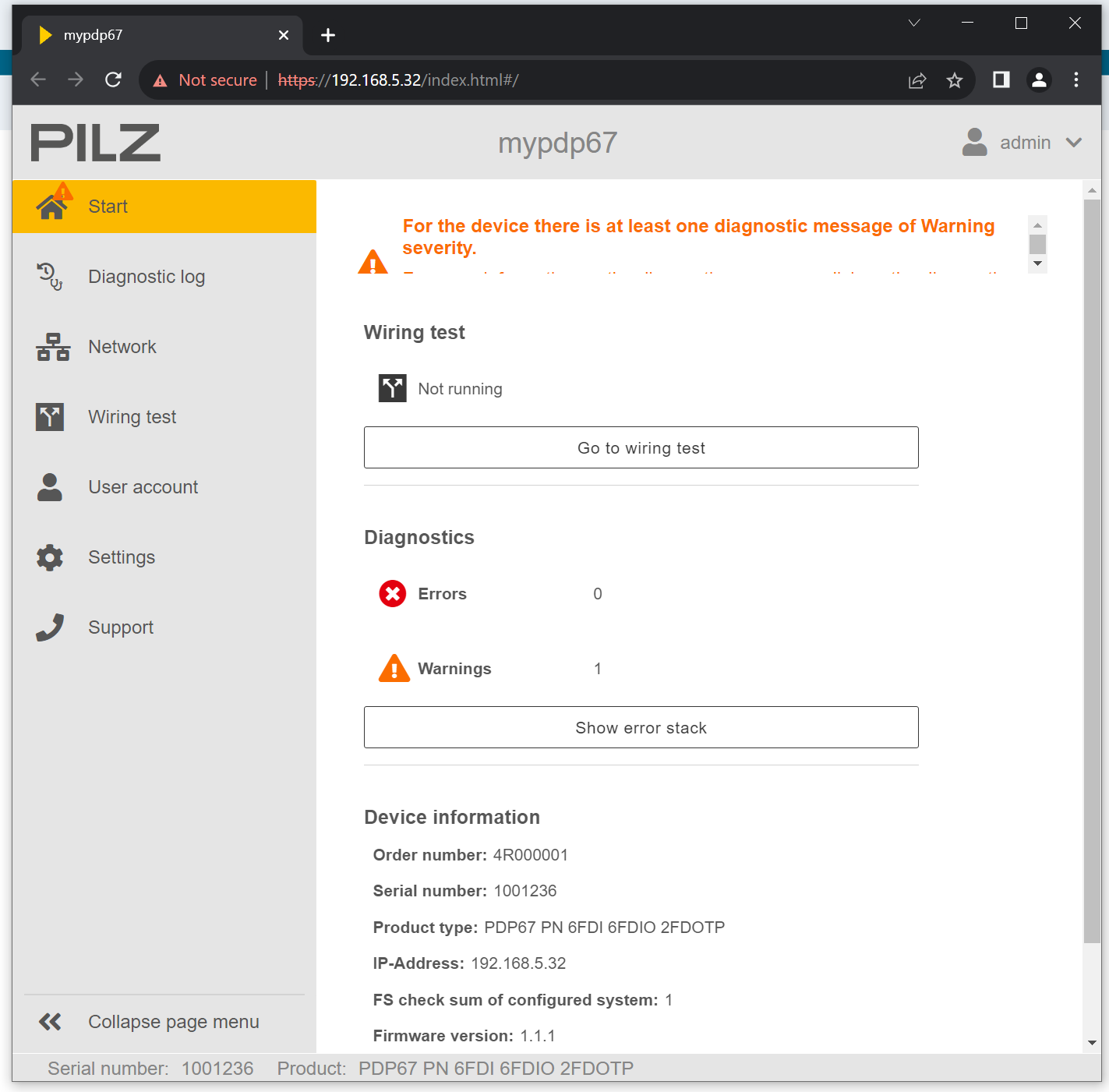
Task: Click the mypdp67 device name heading
Action: [x=558, y=143]
